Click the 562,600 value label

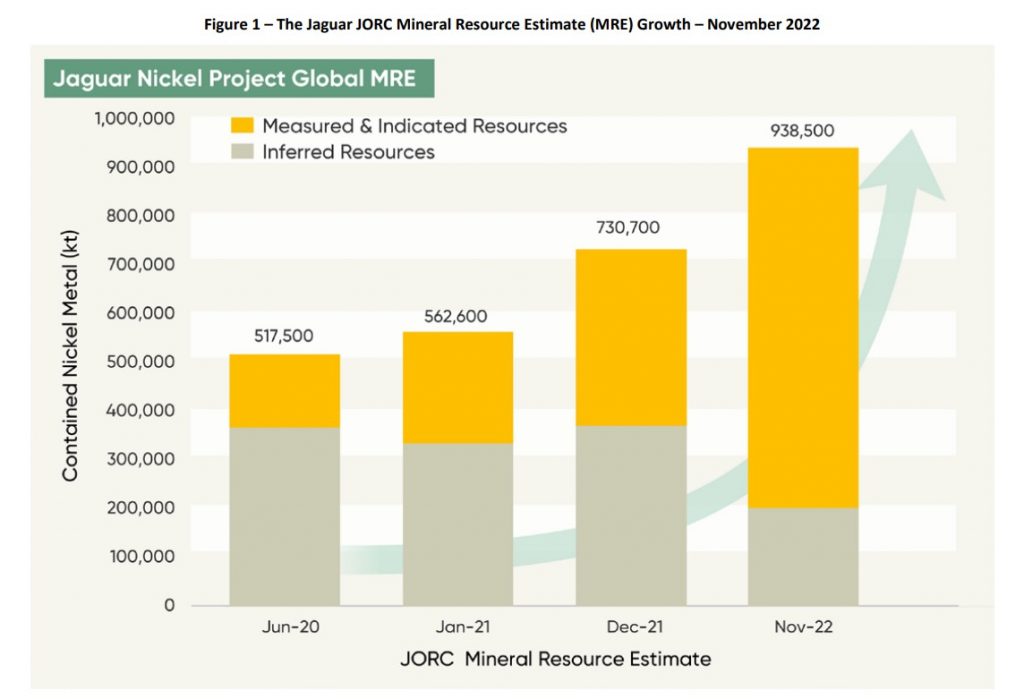(456, 316)
